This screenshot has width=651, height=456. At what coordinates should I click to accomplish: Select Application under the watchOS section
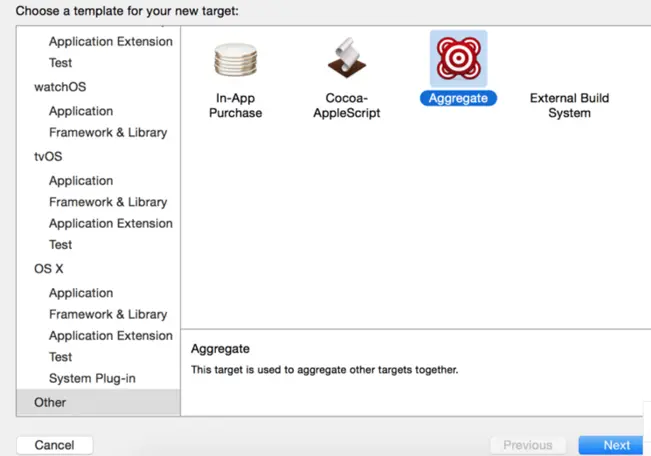[x=81, y=111]
